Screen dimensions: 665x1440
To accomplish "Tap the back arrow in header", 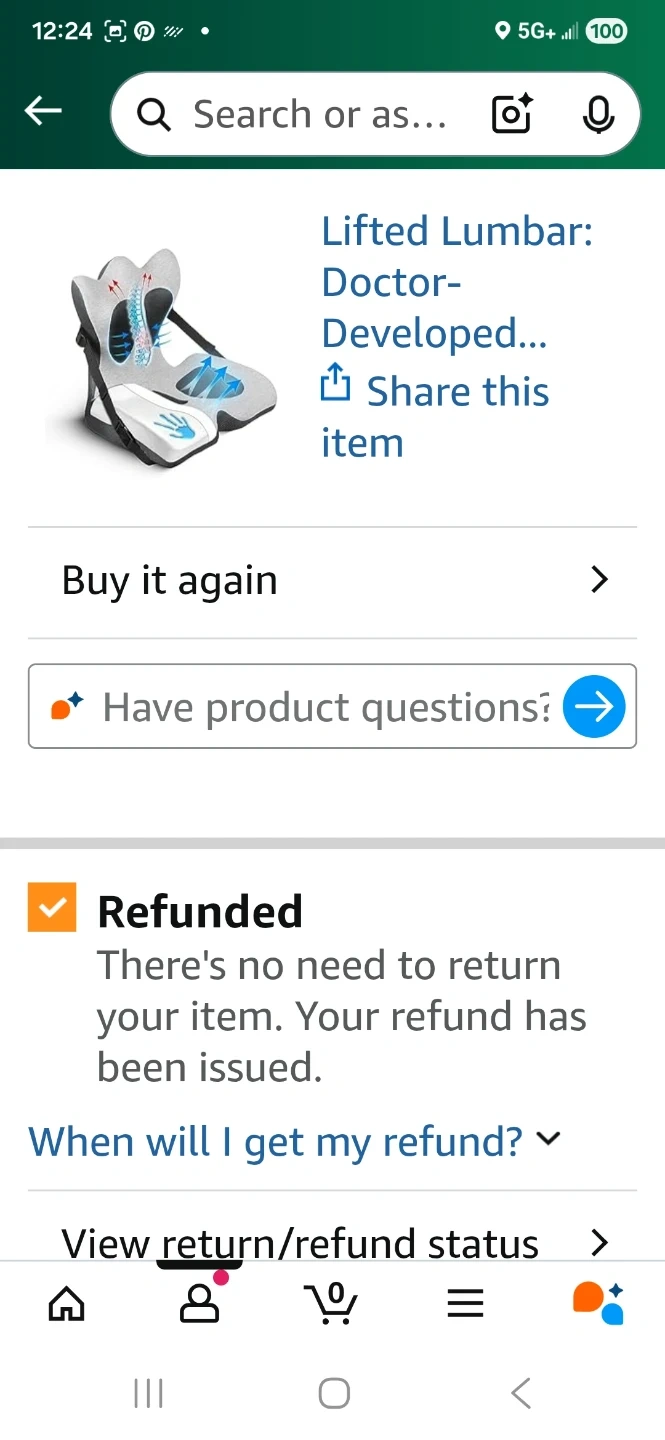I will tap(43, 113).
